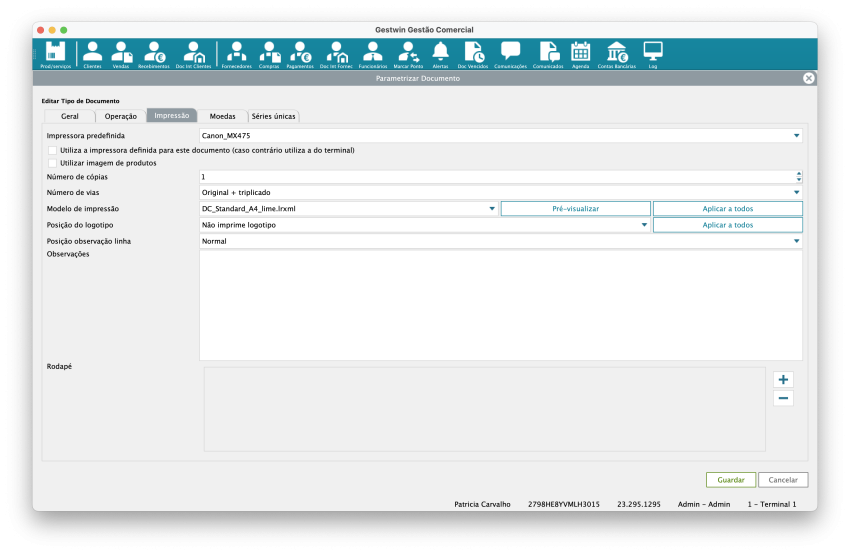Click inside the Observações text area
Viewport: 850px width, 554px height.
(x=500, y=305)
